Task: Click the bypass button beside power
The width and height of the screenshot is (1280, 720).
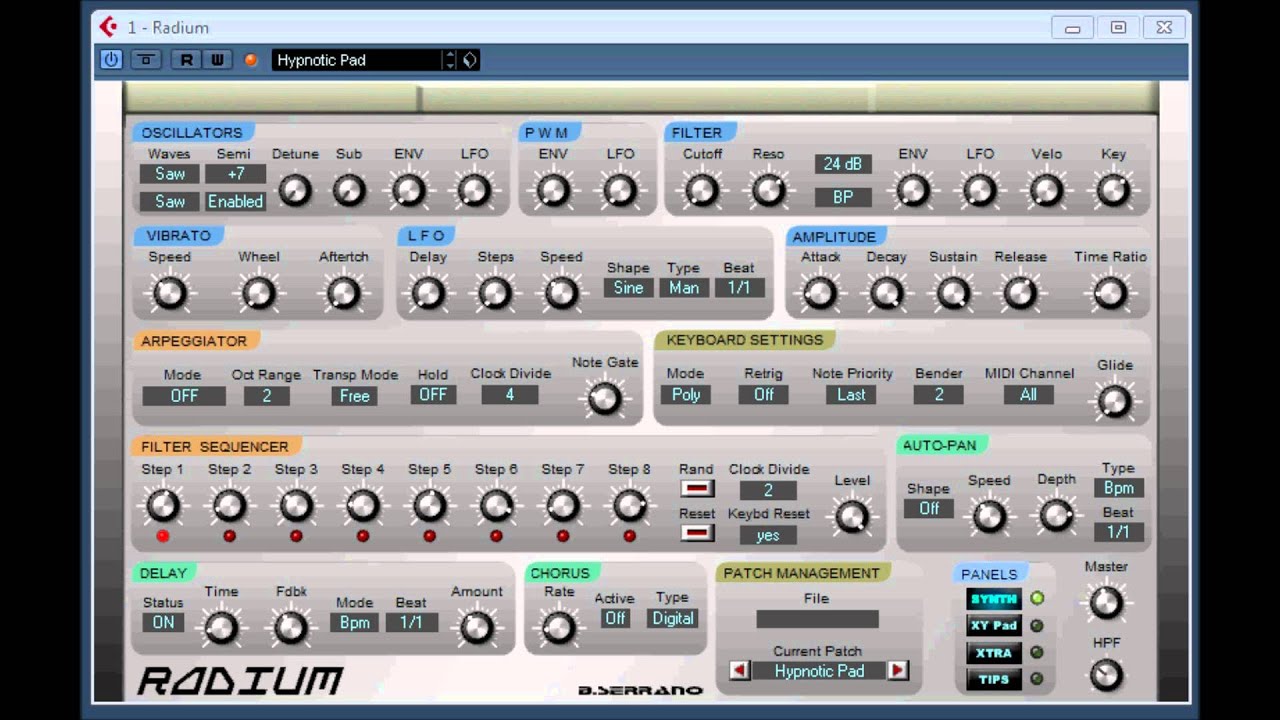Action: (x=146, y=60)
